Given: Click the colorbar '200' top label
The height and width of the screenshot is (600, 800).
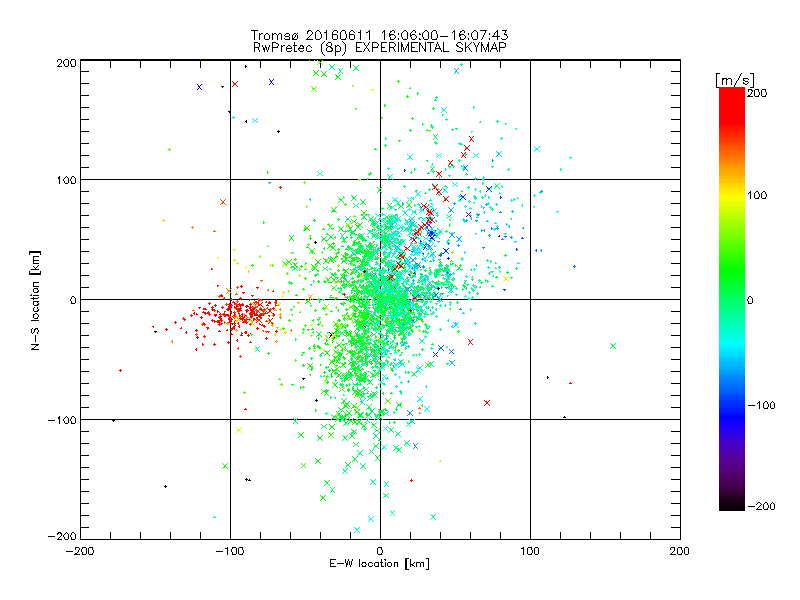Looking at the screenshot, I should point(757,93).
